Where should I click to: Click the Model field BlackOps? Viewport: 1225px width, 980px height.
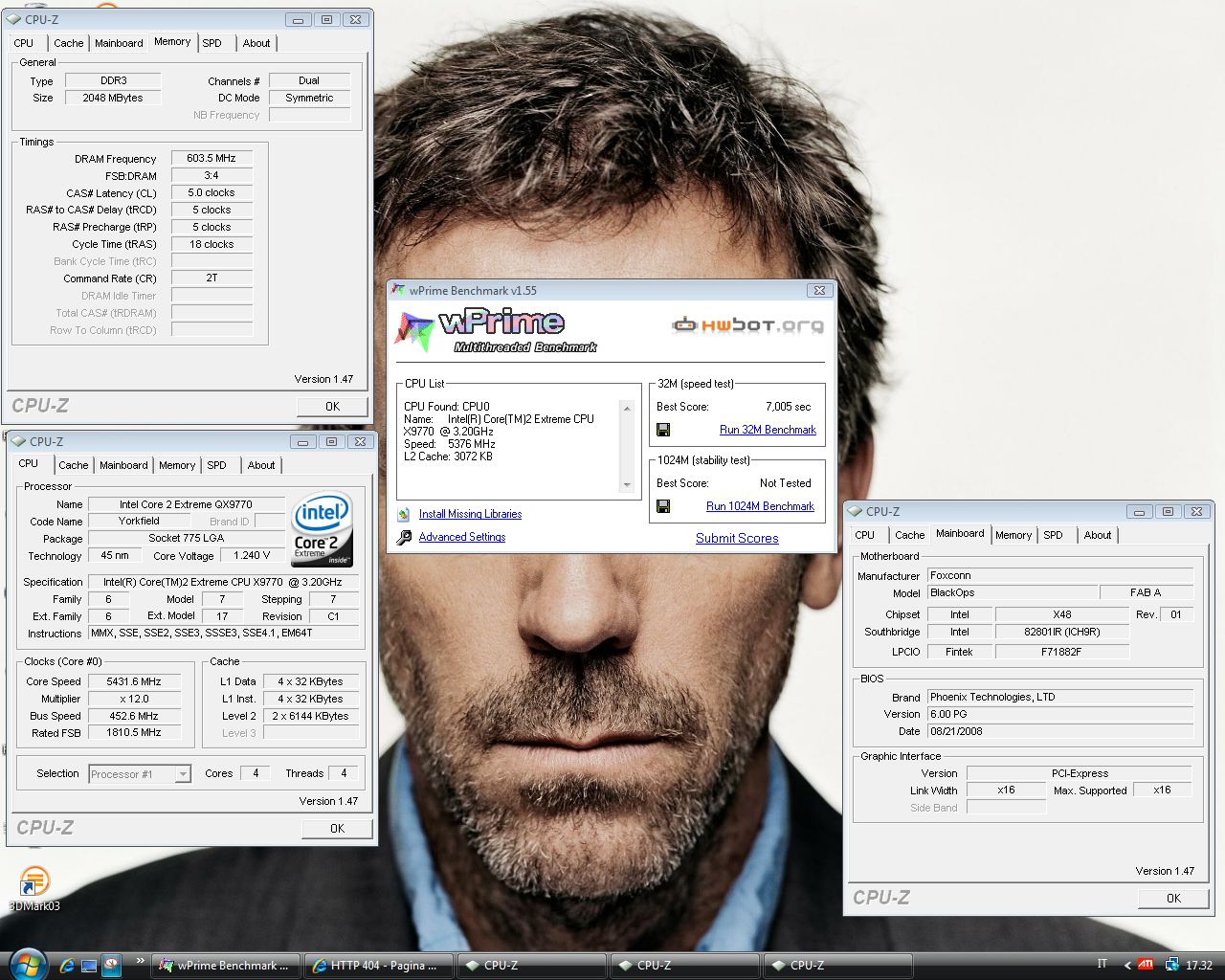click(1013, 592)
